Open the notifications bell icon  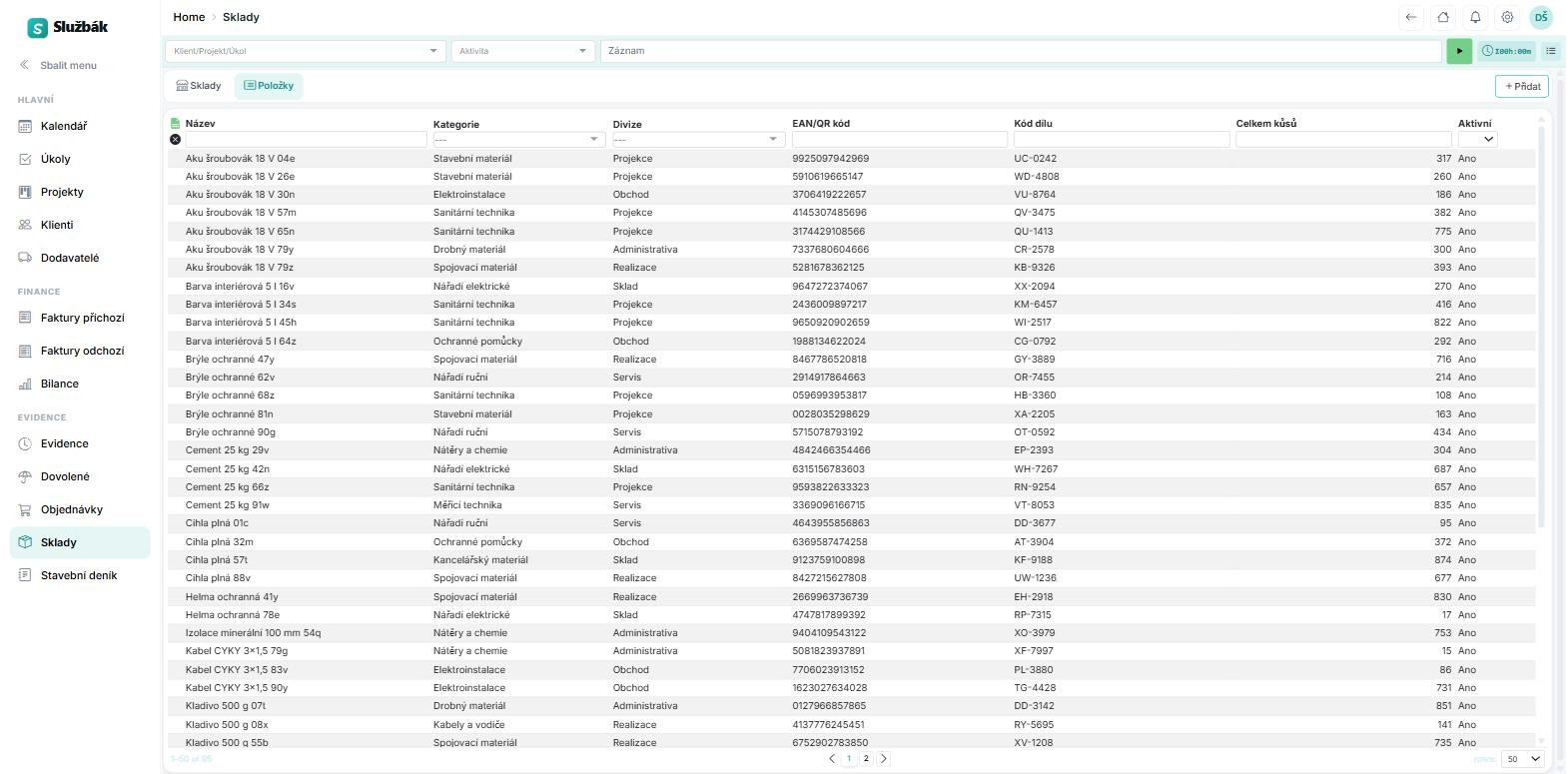(1475, 17)
